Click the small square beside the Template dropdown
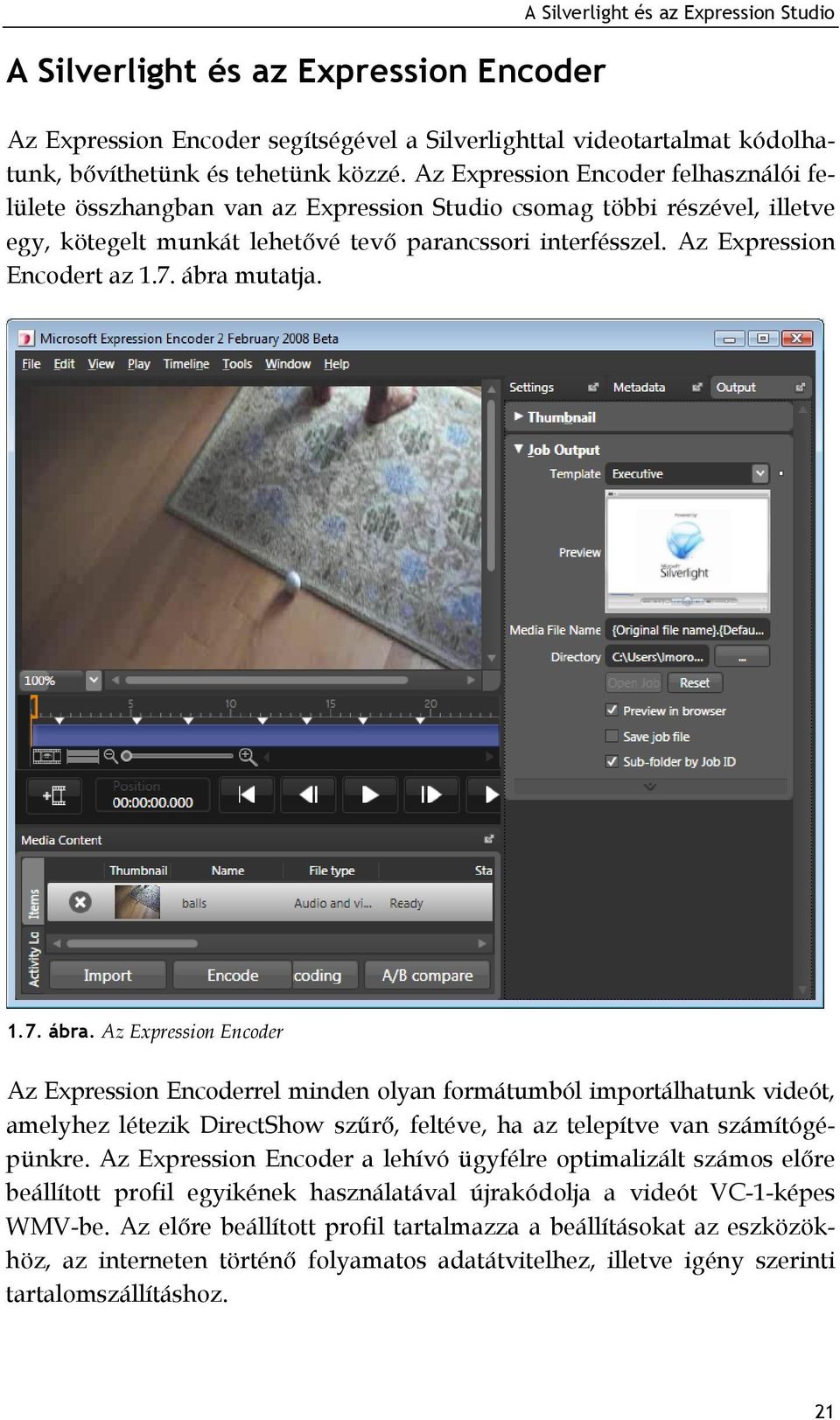The image size is (840, 1420). (x=780, y=473)
